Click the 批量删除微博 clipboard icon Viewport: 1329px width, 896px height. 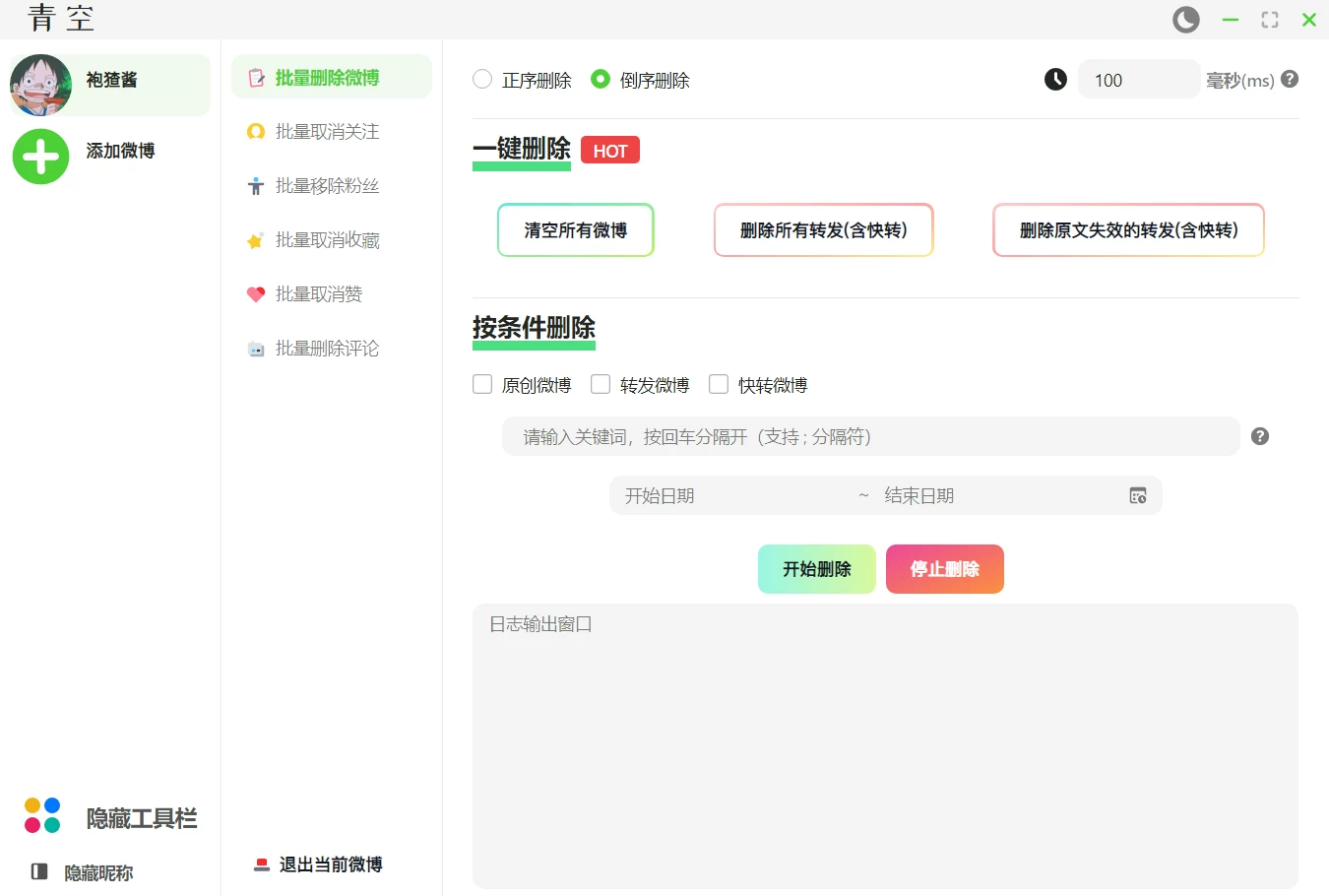tap(256, 78)
